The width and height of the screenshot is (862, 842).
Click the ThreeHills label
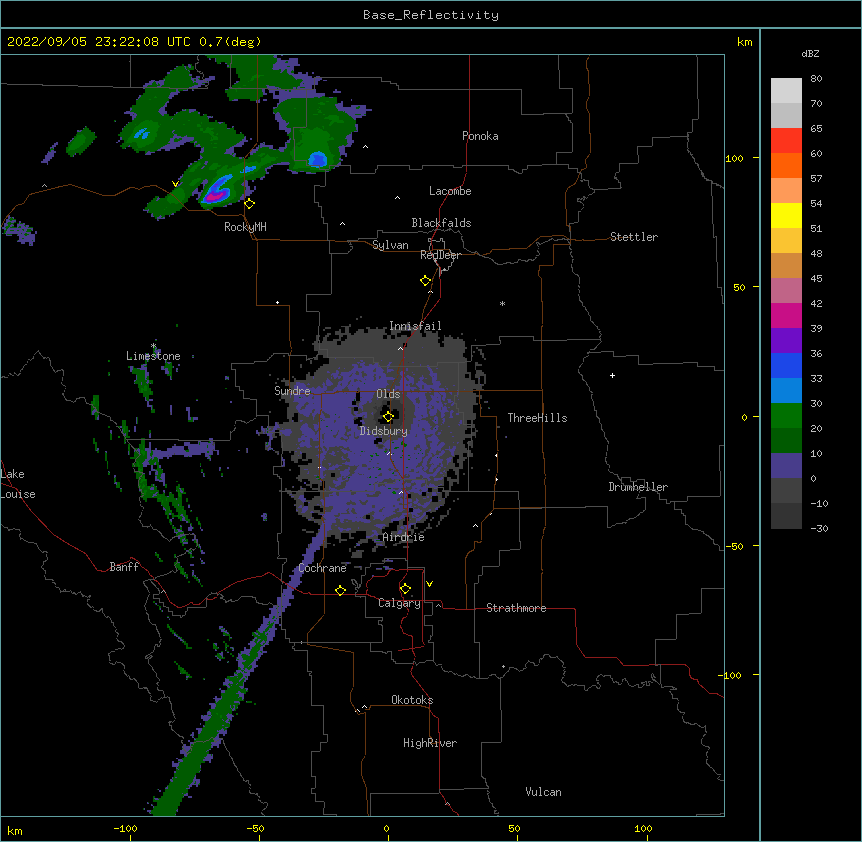(x=537, y=418)
